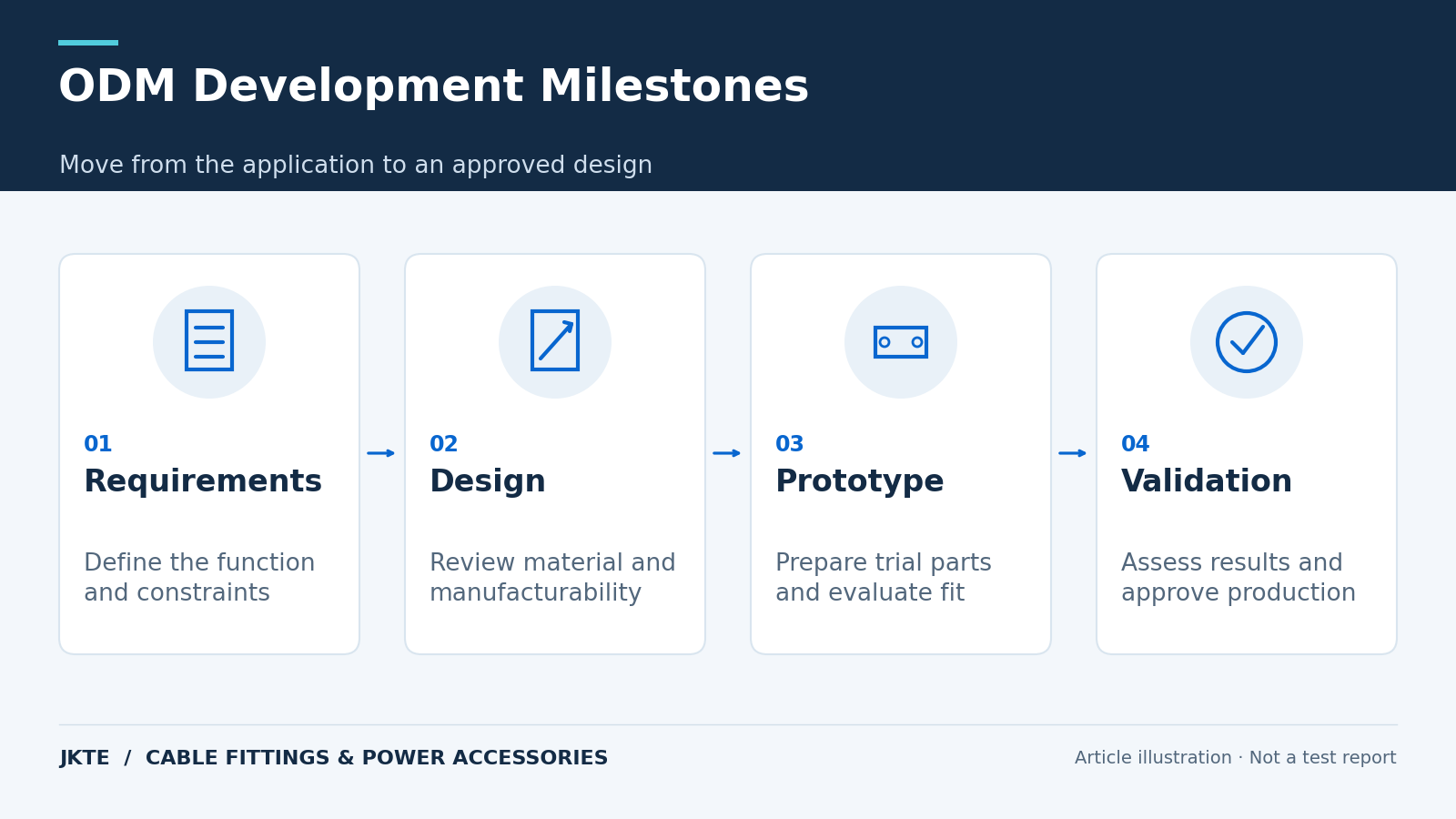Screen dimensions: 1456x819
Task: Click the arrow between Requirements and Design
Action: [381, 453]
